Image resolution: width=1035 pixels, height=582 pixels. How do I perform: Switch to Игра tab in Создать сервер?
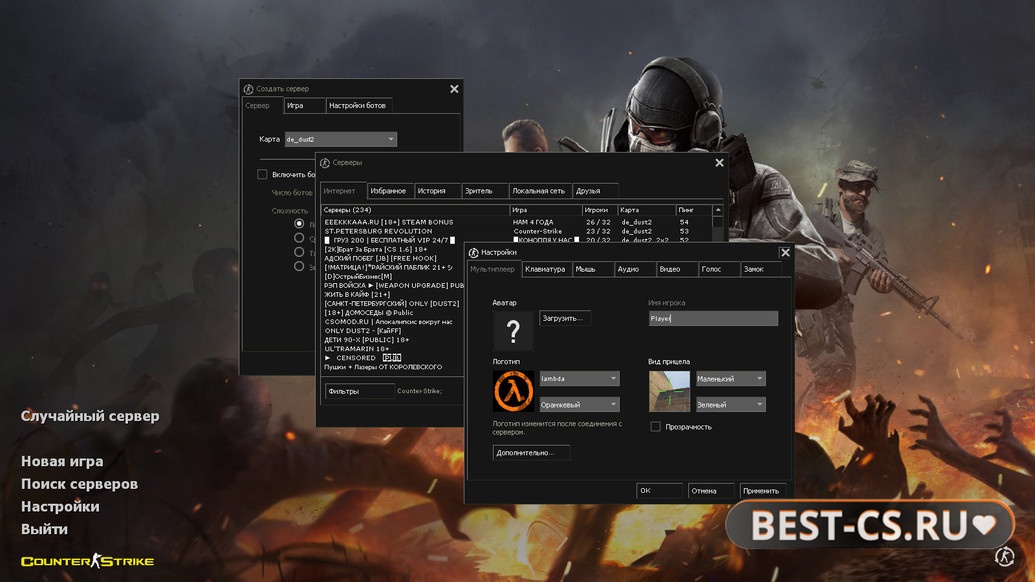click(x=304, y=106)
